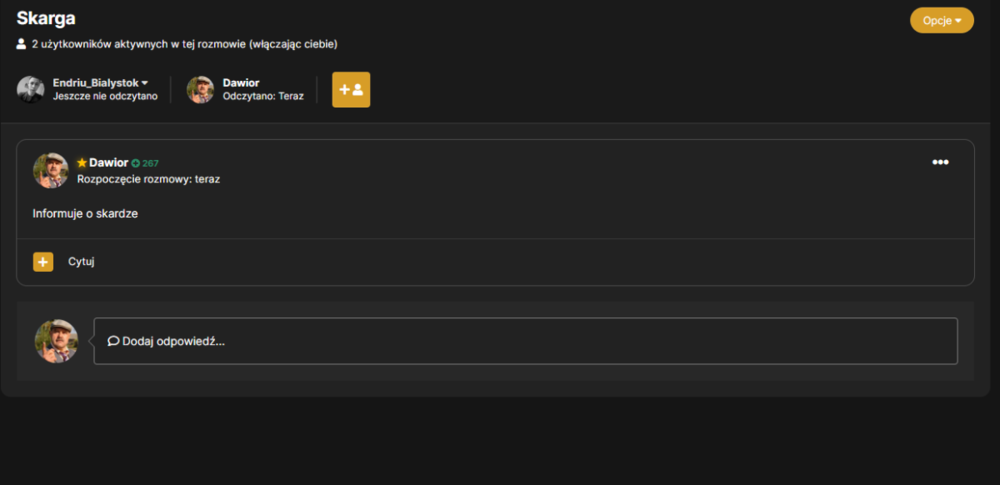This screenshot has height=485, width=1000.
Task: Open the Opcje dropdown menu
Action: pos(941,20)
